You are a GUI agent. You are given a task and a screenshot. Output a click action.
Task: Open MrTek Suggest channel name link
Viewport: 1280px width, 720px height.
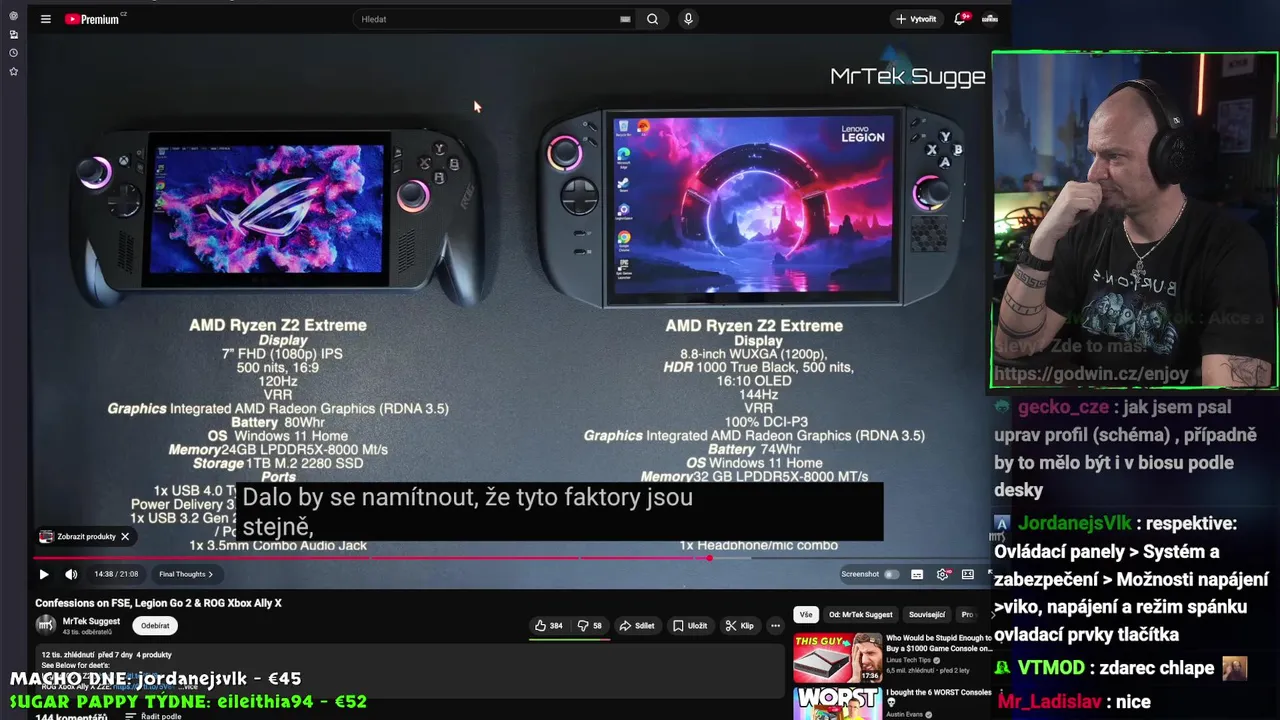(91, 621)
